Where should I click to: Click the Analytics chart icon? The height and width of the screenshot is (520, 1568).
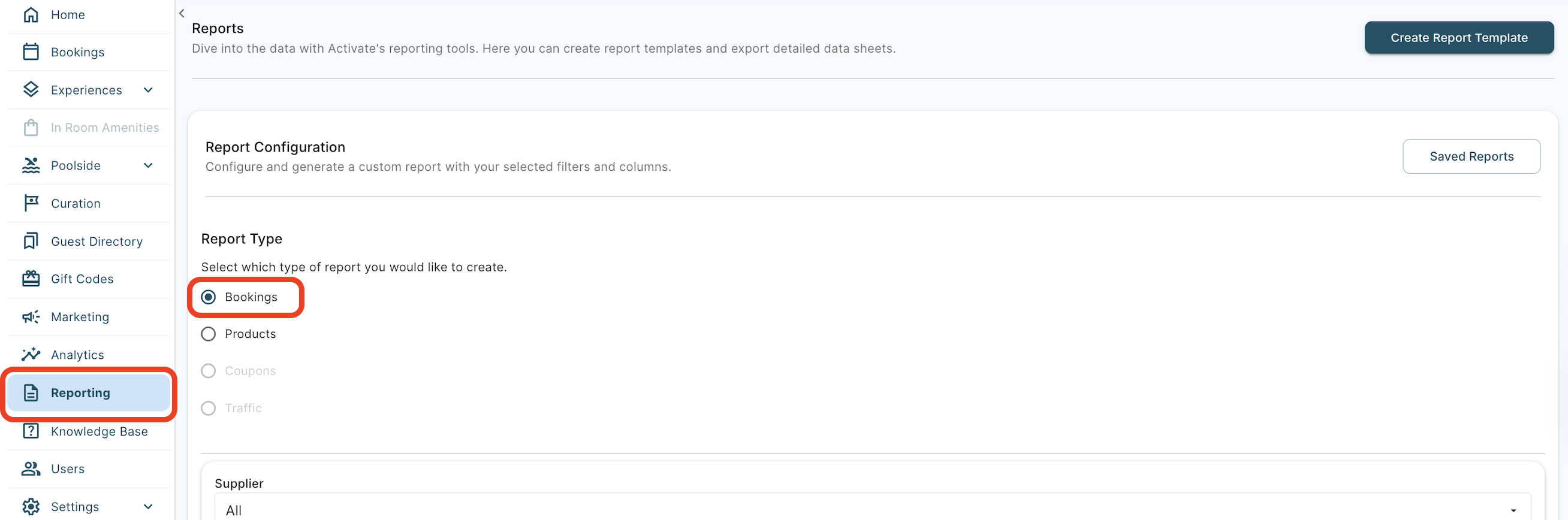click(x=31, y=355)
